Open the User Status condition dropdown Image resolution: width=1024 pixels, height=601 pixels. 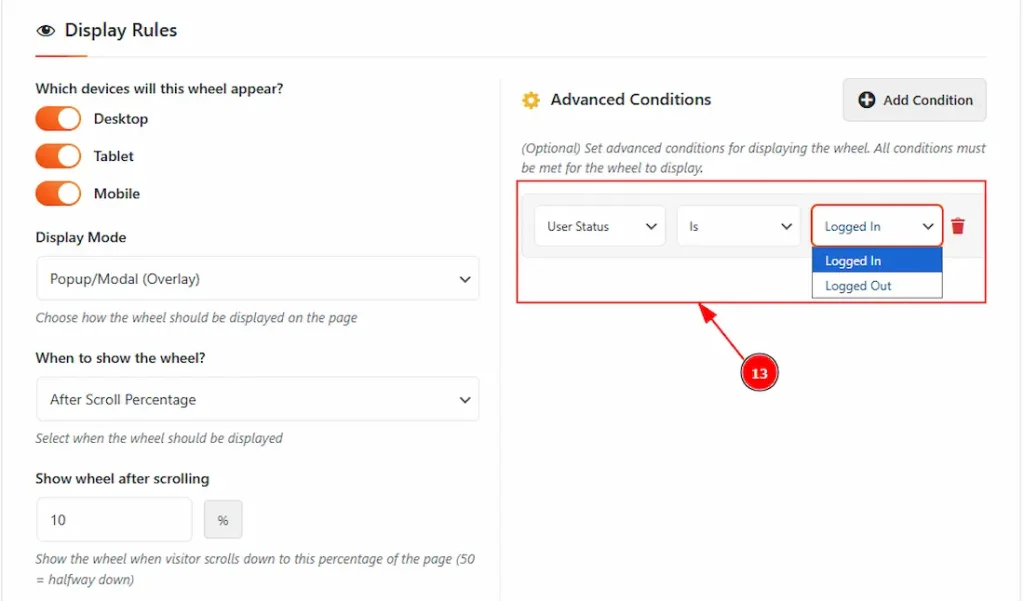click(599, 227)
